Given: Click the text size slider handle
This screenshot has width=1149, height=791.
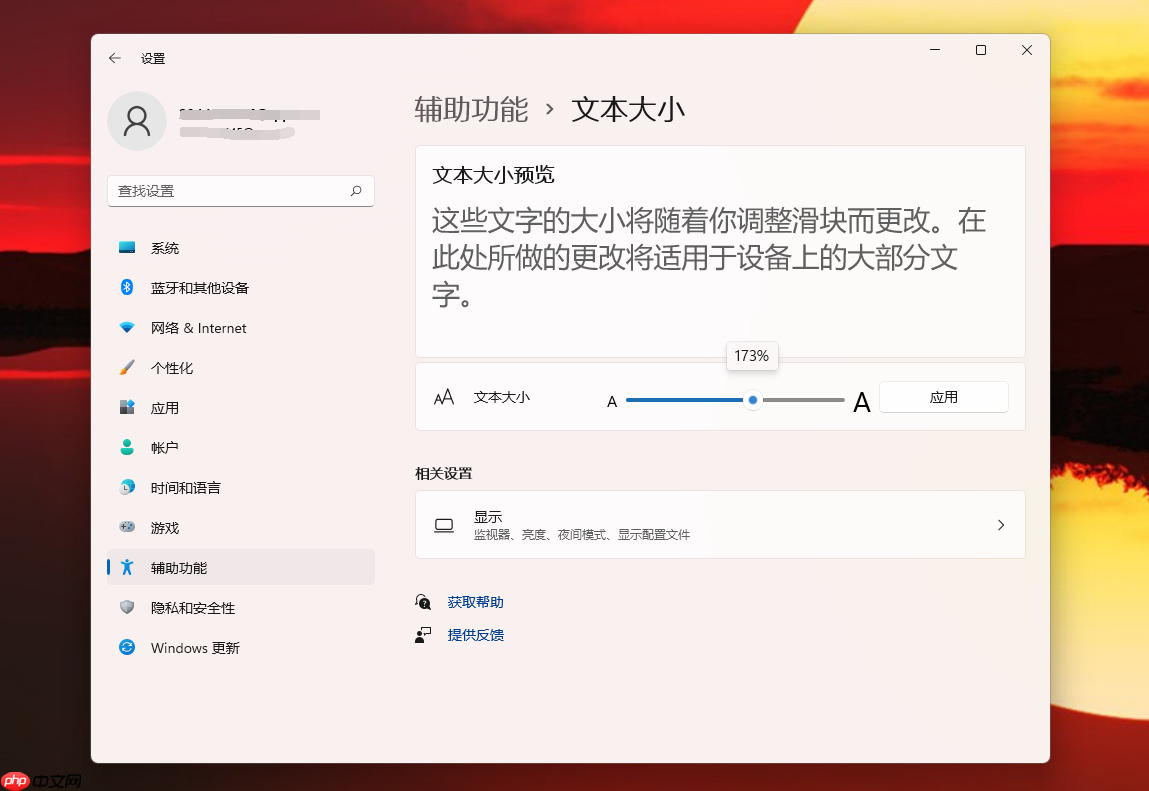Looking at the screenshot, I should (x=752, y=400).
